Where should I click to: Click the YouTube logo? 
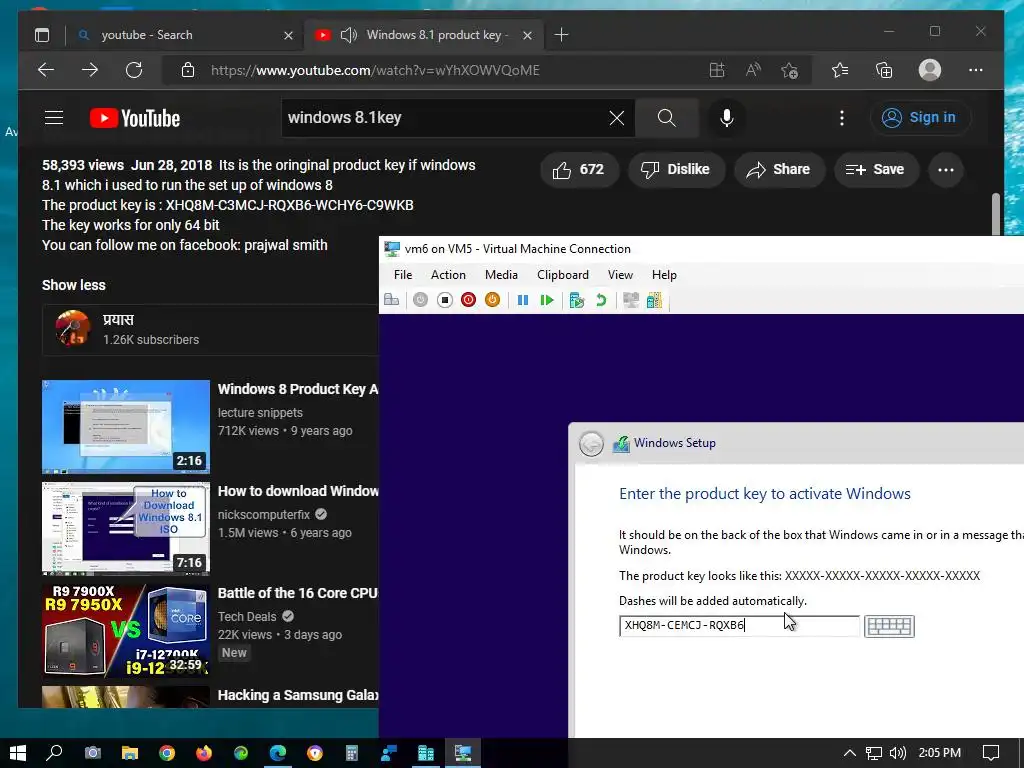[135, 118]
